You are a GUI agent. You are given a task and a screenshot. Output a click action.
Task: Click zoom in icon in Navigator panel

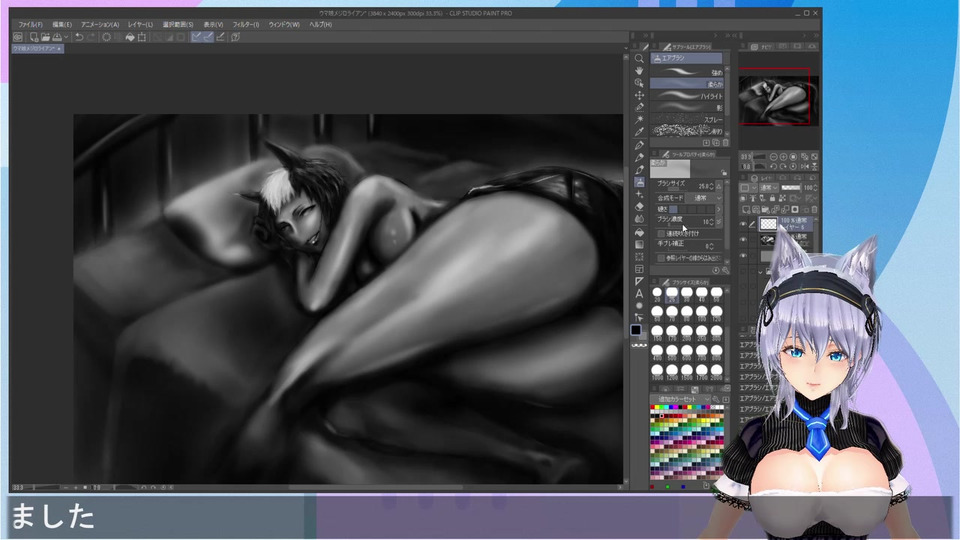click(784, 157)
